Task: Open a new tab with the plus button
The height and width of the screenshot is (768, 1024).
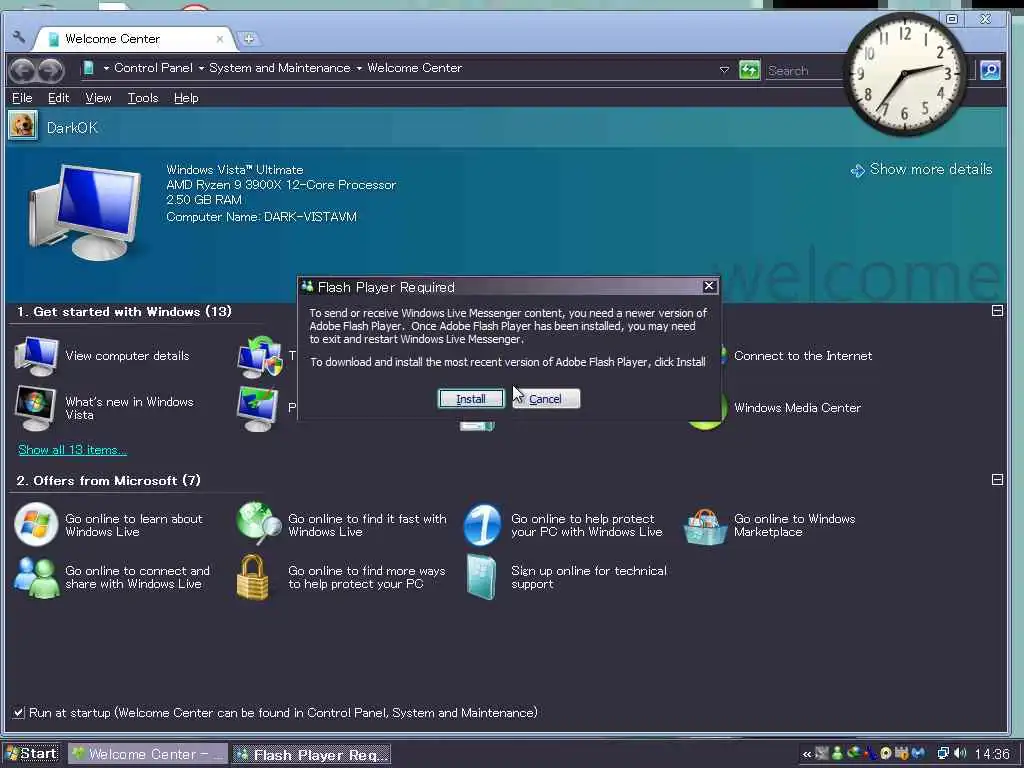Action: [x=249, y=39]
